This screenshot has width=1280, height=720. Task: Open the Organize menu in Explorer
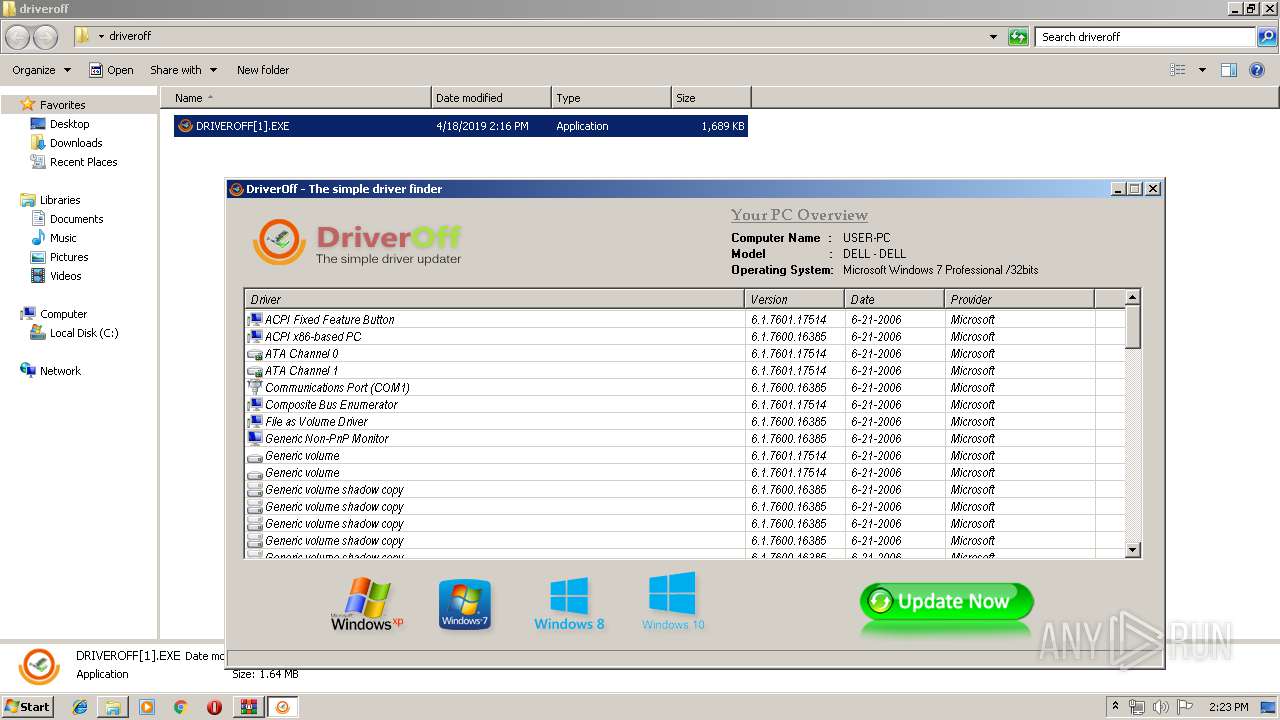(41, 70)
